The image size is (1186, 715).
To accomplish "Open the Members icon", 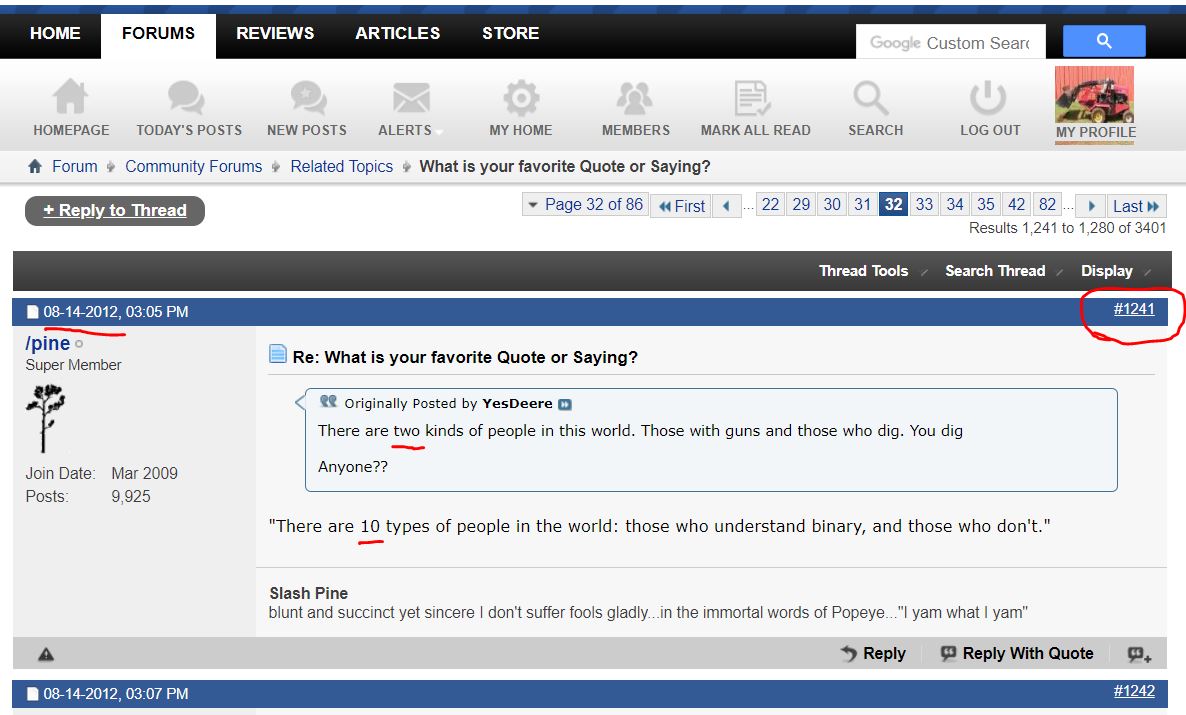I will point(635,99).
